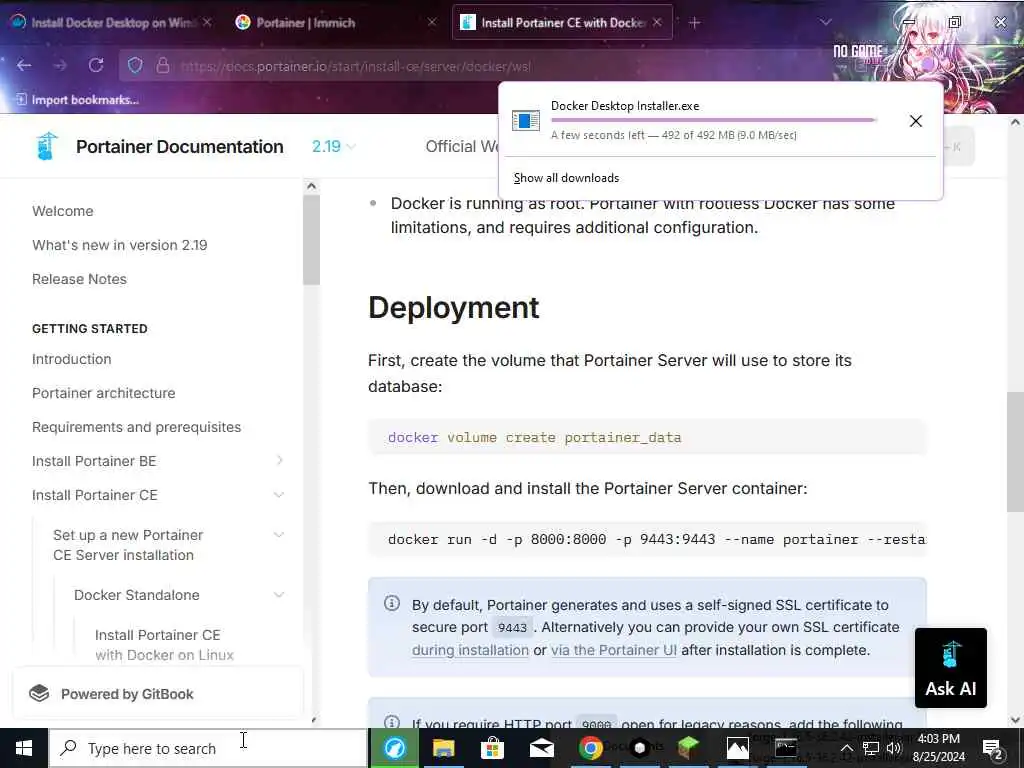Close the Install Portainer CE tab
1024x768 pixels.
pos(657,22)
